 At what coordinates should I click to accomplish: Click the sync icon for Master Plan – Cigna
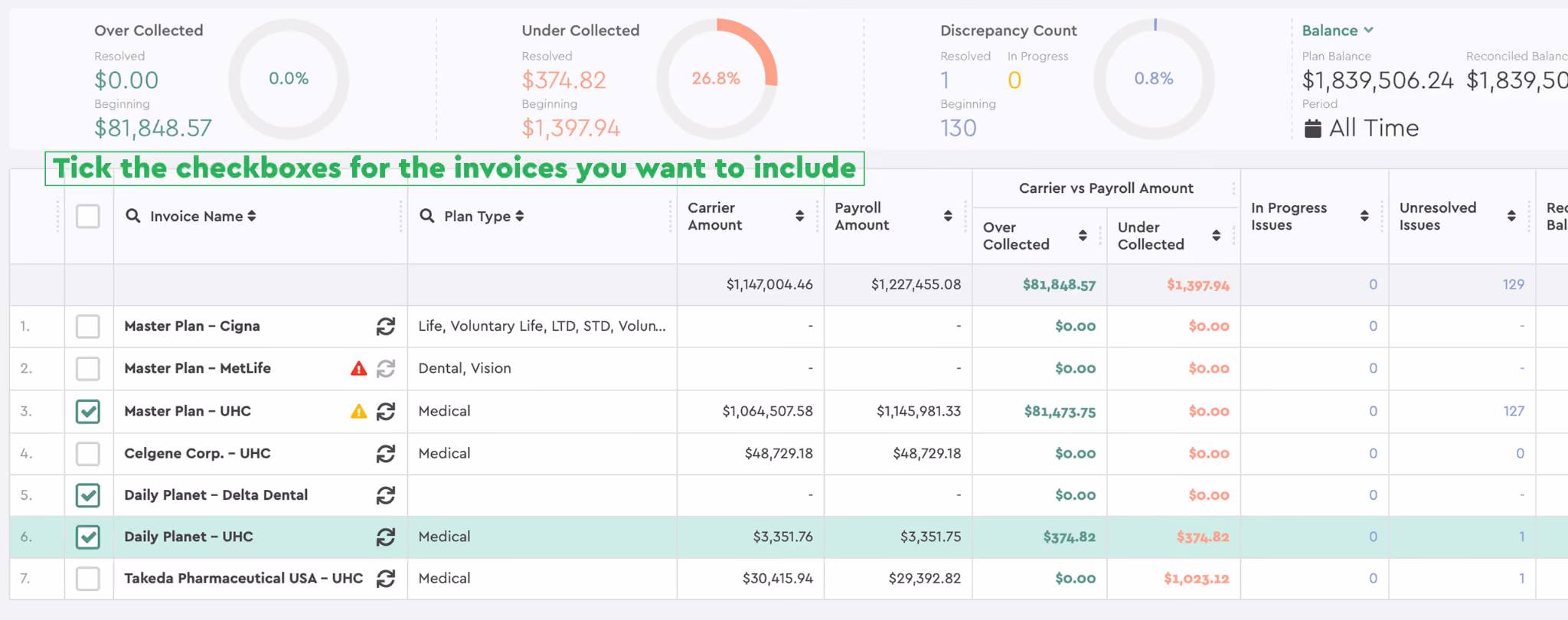pyautogui.click(x=386, y=327)
